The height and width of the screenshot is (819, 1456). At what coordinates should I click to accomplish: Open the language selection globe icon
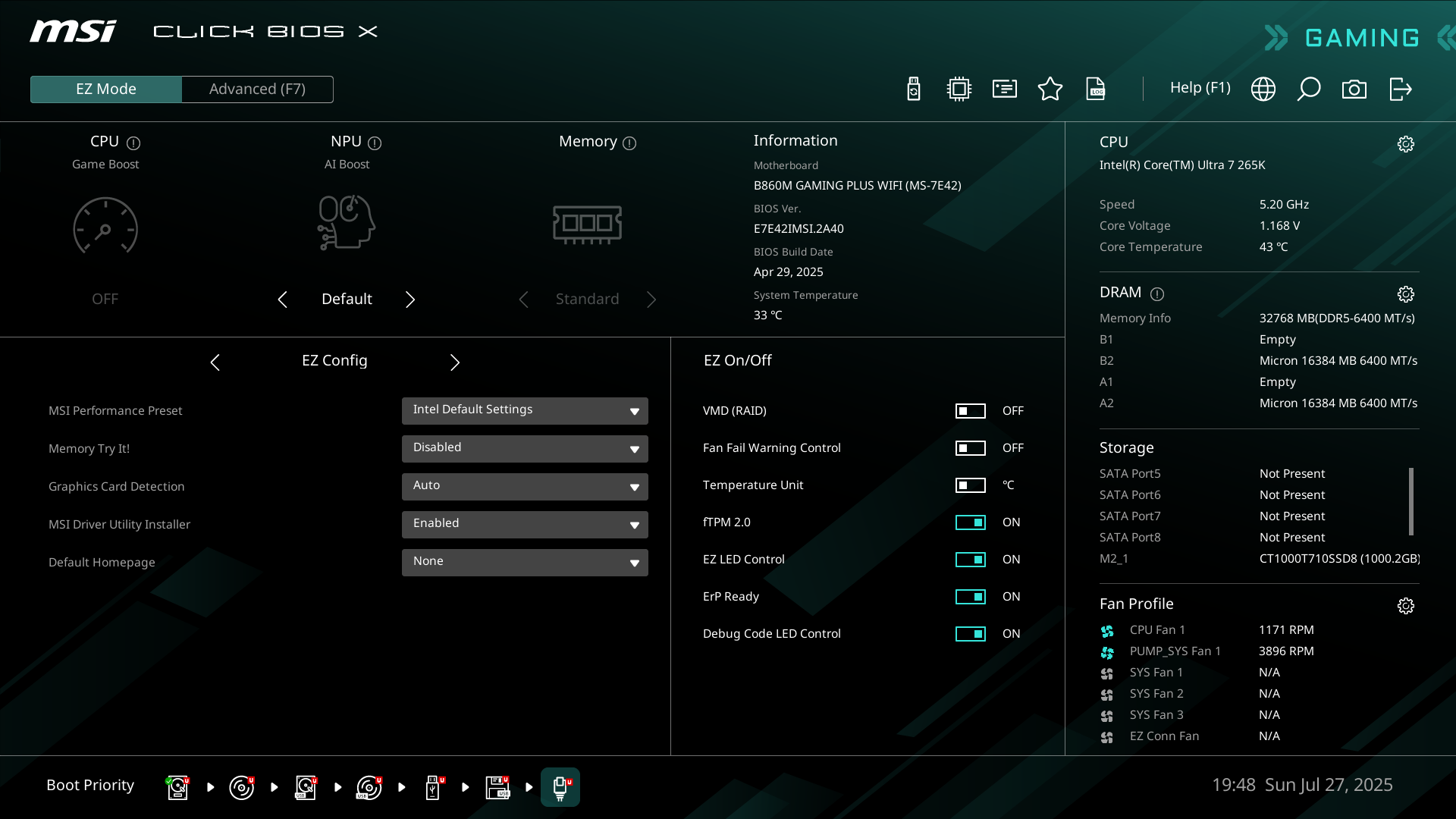tap(1263, 89)
